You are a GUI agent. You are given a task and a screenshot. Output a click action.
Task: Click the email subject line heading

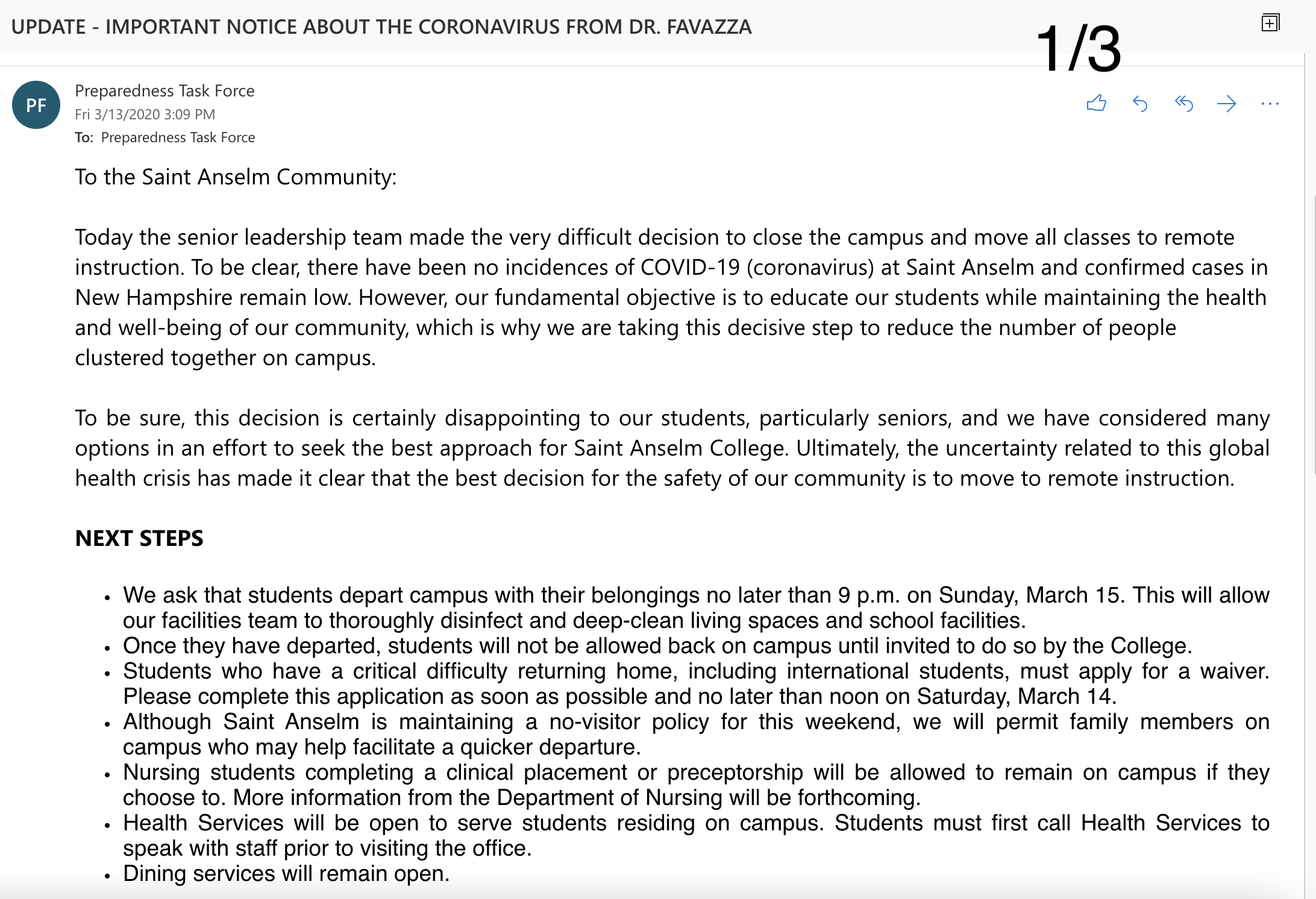381,27
